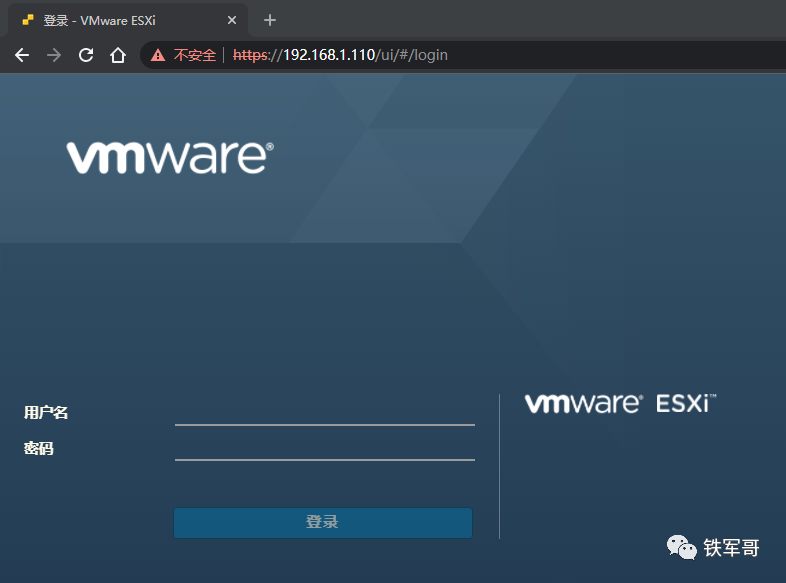Screen dimensions: 786x583
Task: Focus the 密码 password field
Action: [x=325, y=448]
